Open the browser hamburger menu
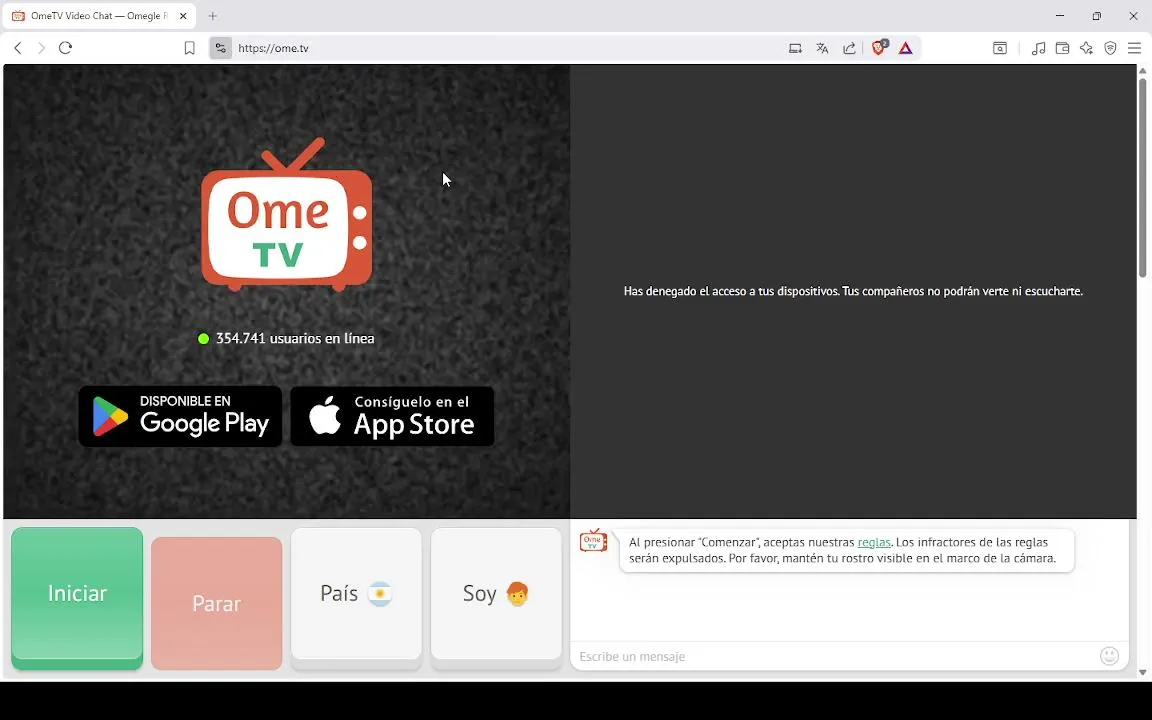The image size is (1152, 720). click(1134, 48)
